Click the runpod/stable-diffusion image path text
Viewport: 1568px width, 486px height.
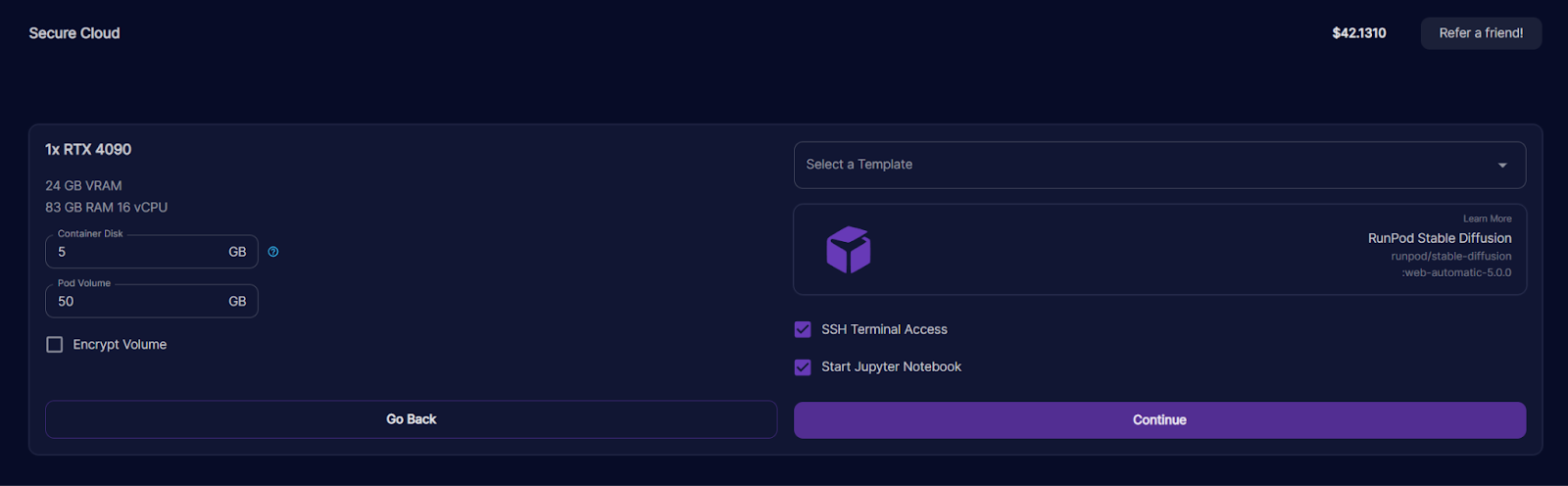1450,257
